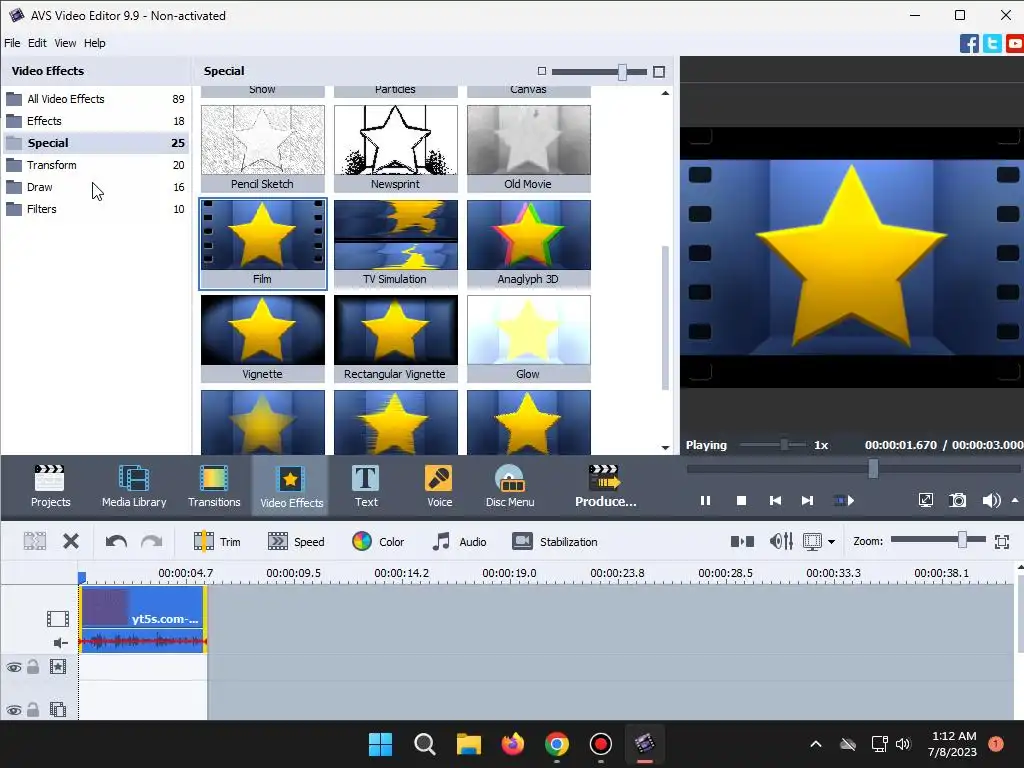This screenshot has height=768, width=1024.
Task: Open the Text effects panel
Action: point(366,485)
